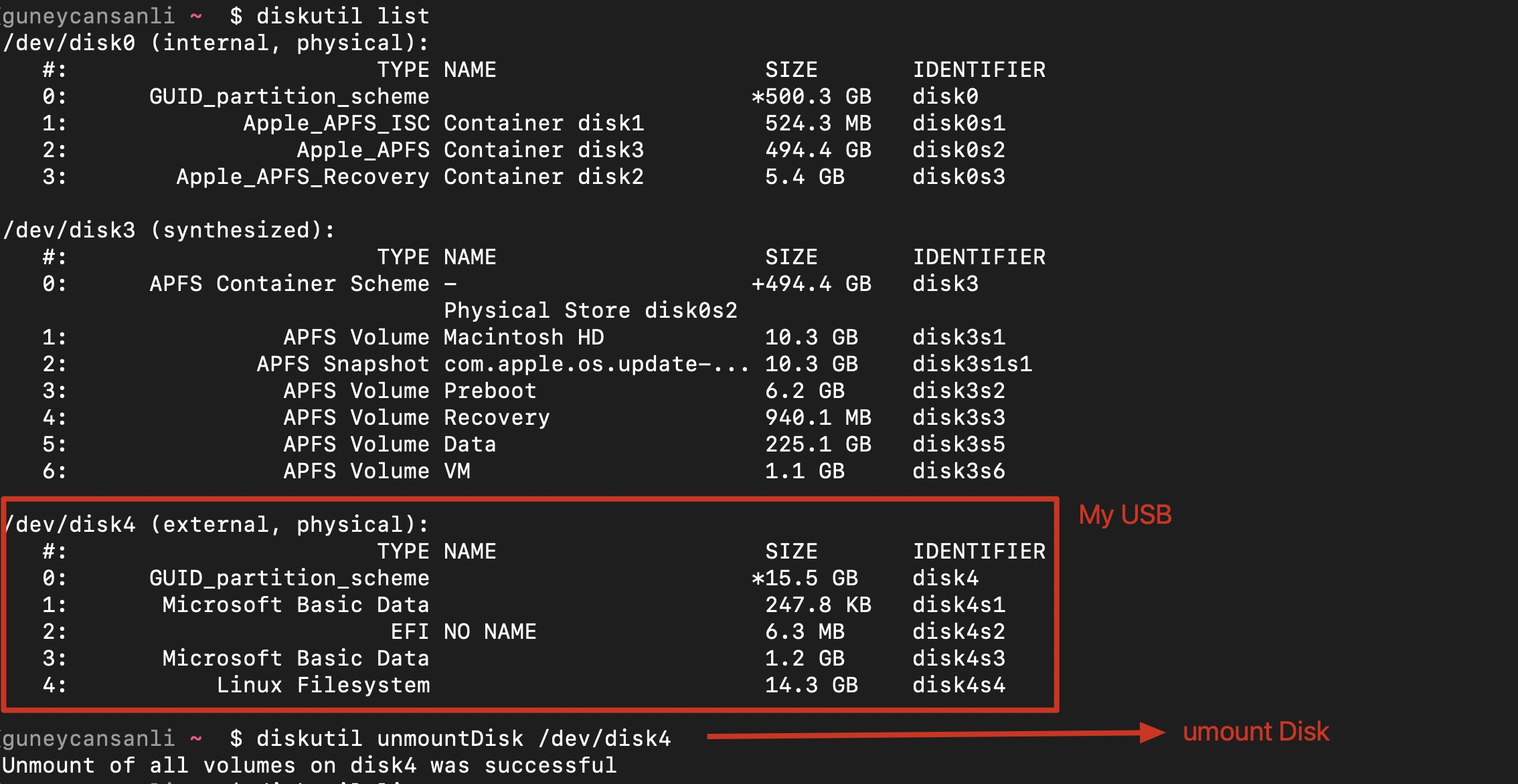The width and height of the screenshot is (1518, 784).
Task: Click 'APFS Container Scheme' text
Action: pos(289,284)
